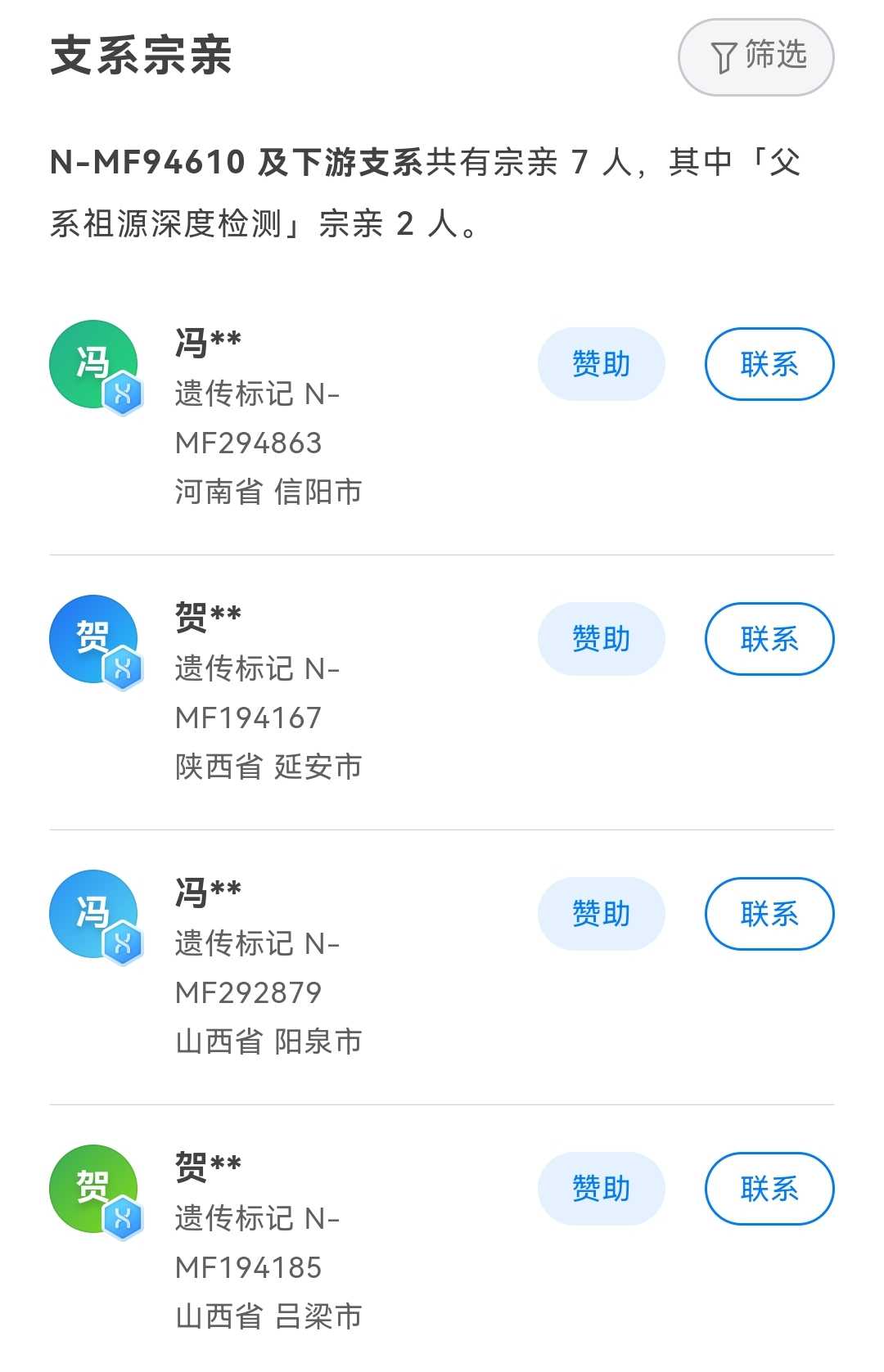Tap 联系 for 冯 in 山西省 阳泉市
The height and width of the screenshot is (1372, 884).
click(769, 914)
